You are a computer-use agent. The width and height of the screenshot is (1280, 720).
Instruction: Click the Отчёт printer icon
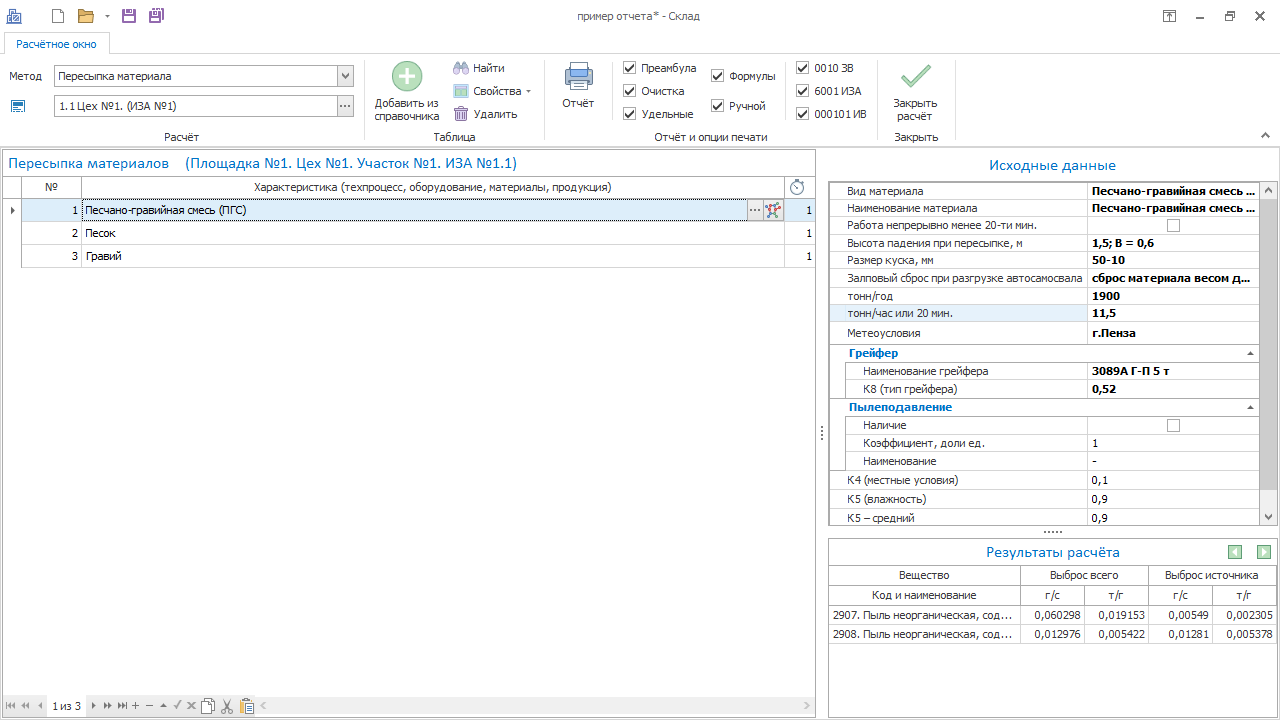(x=578, y=77)
